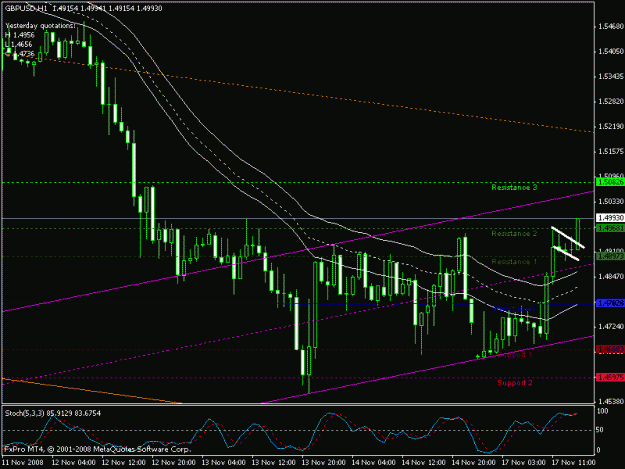Image resolution: width=625 pixels, height=469 pixels.
Task: Click the 1.52190 price axis label
Action: click(610, 126)
